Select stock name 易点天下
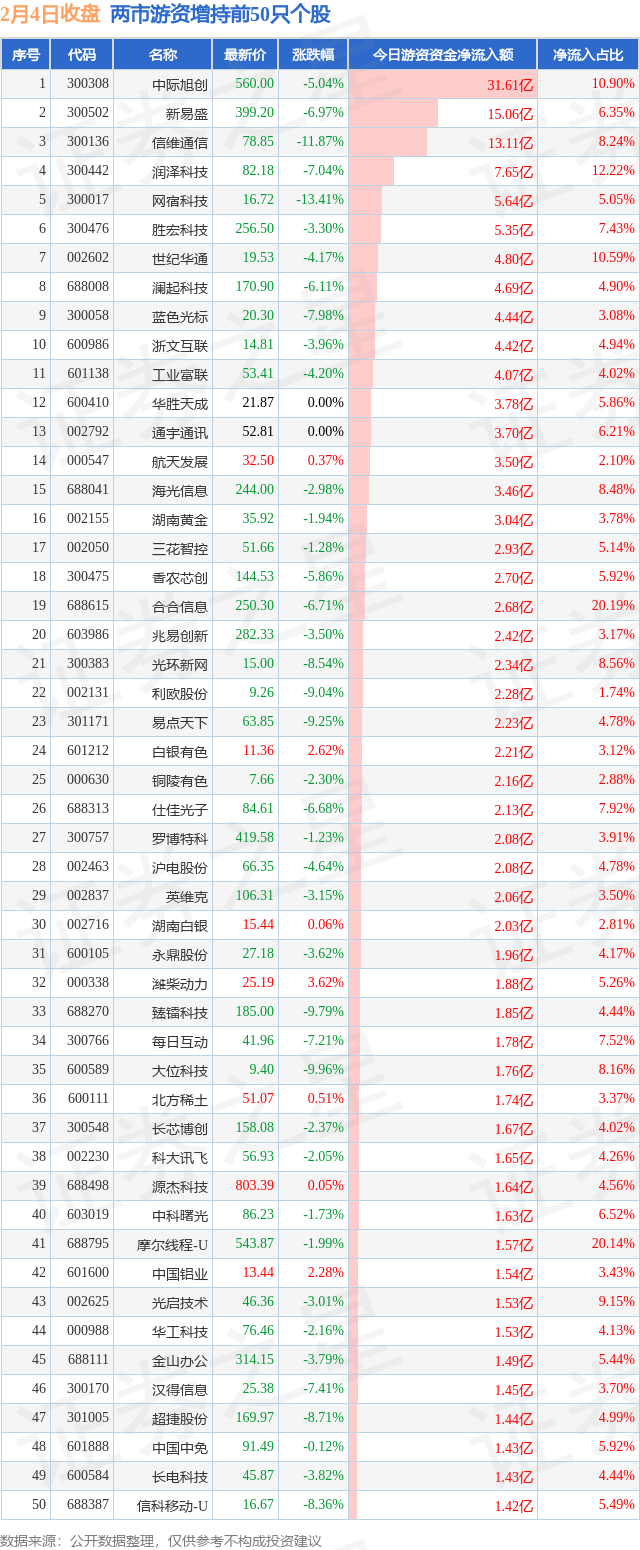 tap(180, 722)
